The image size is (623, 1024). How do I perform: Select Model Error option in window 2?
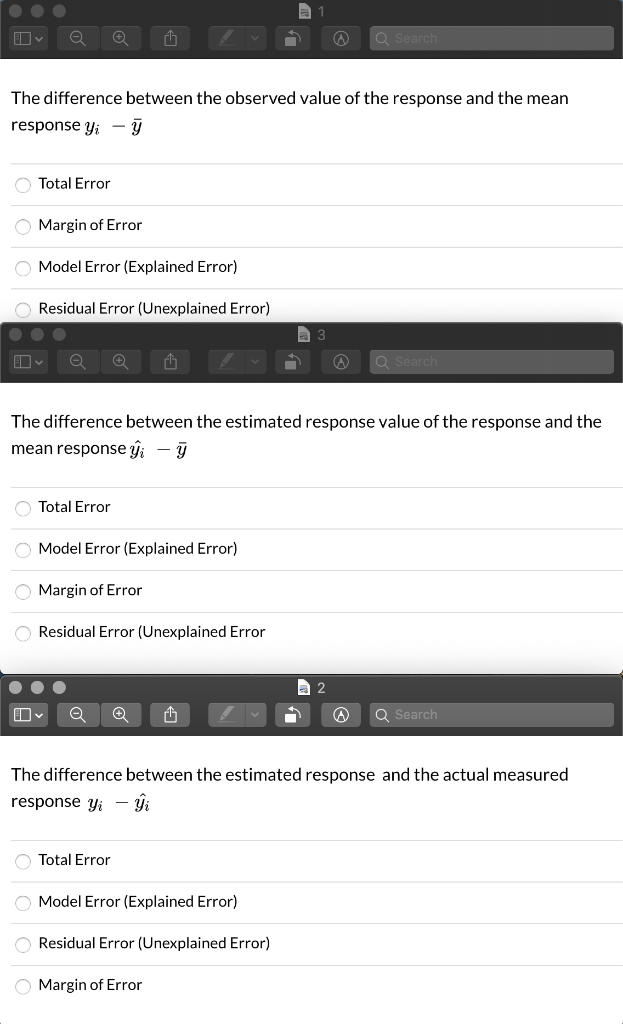tap(23, 903)
